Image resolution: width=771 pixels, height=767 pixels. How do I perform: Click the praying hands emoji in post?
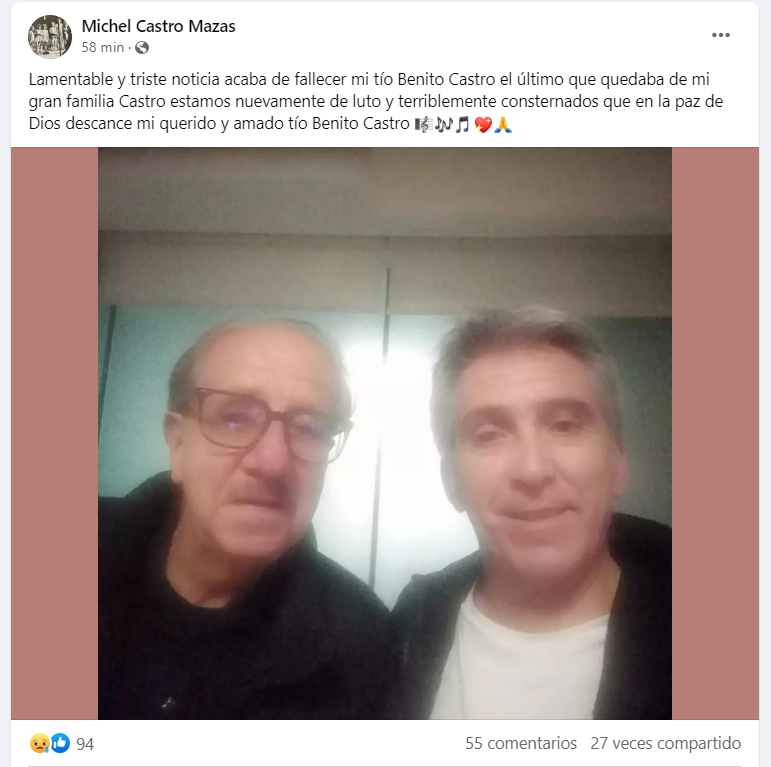point(503,124)
